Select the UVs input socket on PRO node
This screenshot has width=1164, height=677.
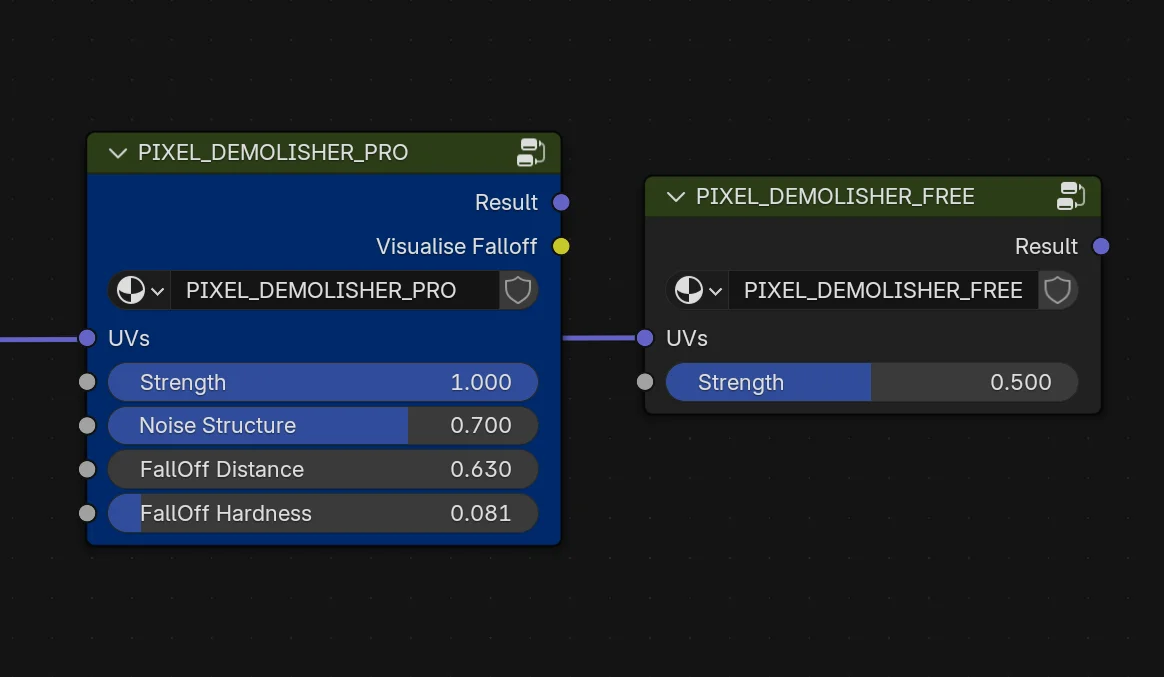[87, 338]
